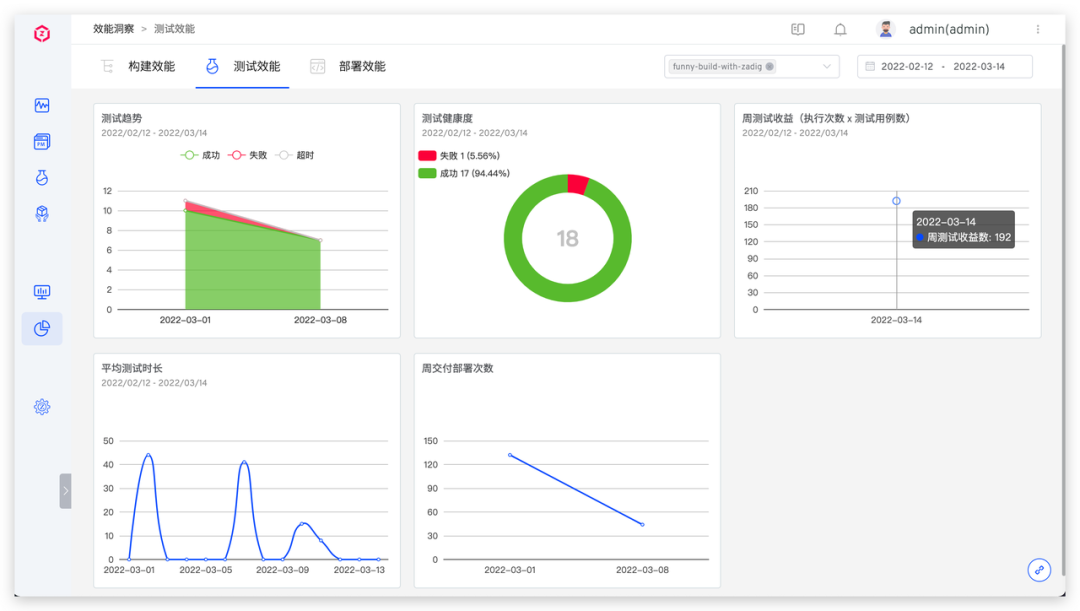This screenshot has height=611, width=1080.
Task: Remove the funny-build-with-zadig tag
Action: point(769,66)
